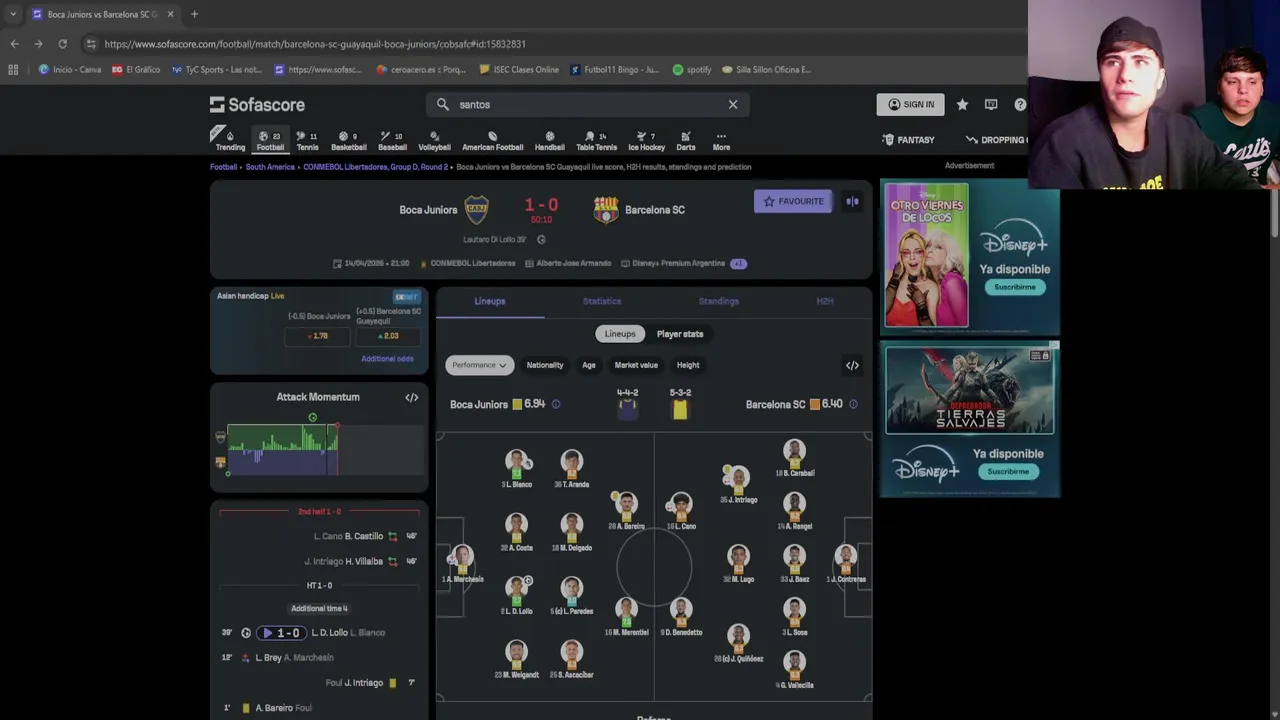The image size is (1280, 720).
Task: Click Suscribirme on Tierras Salvajes ad
Action: click(1008, 471)
